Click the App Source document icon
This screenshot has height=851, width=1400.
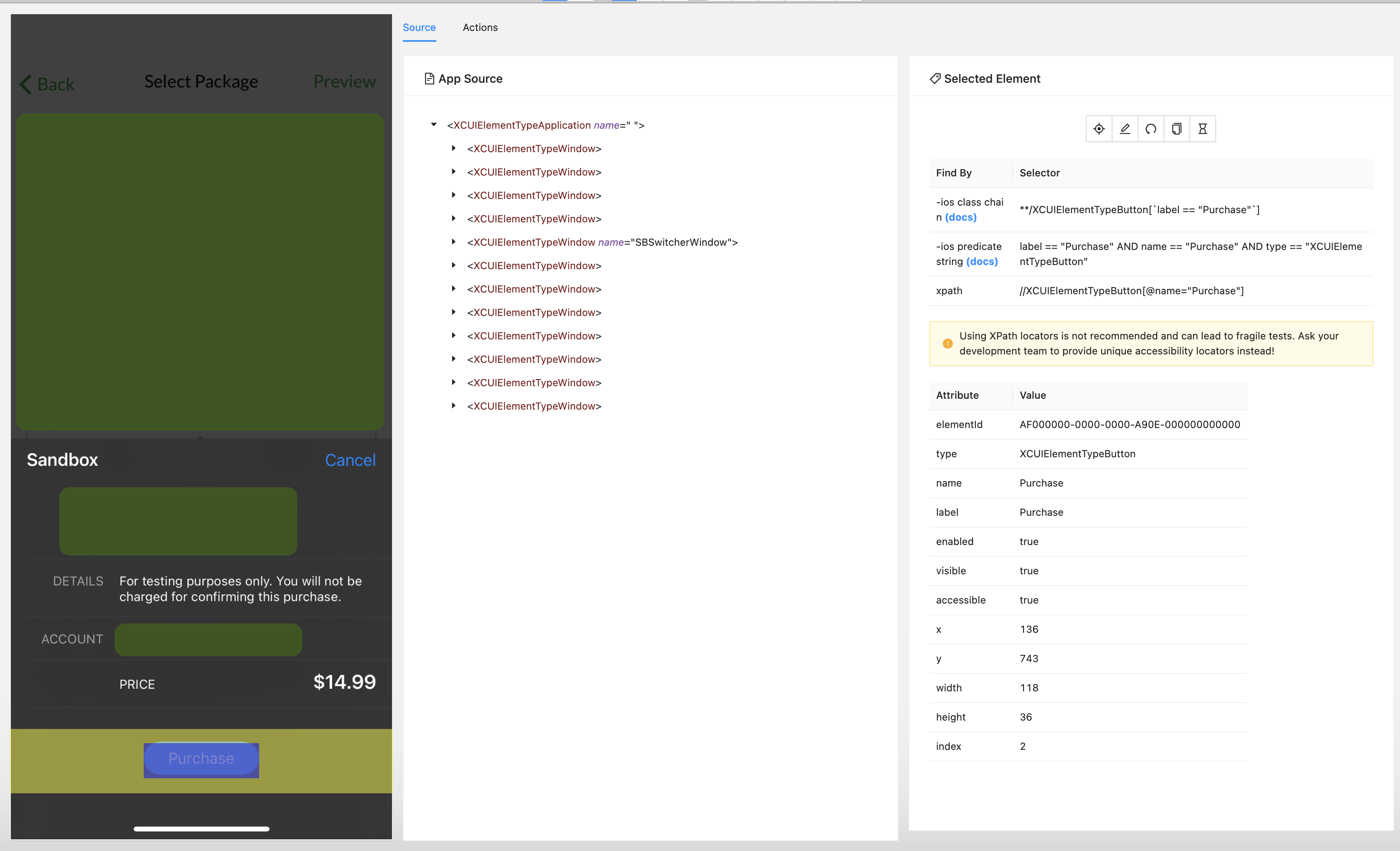[x=429, y=79]
